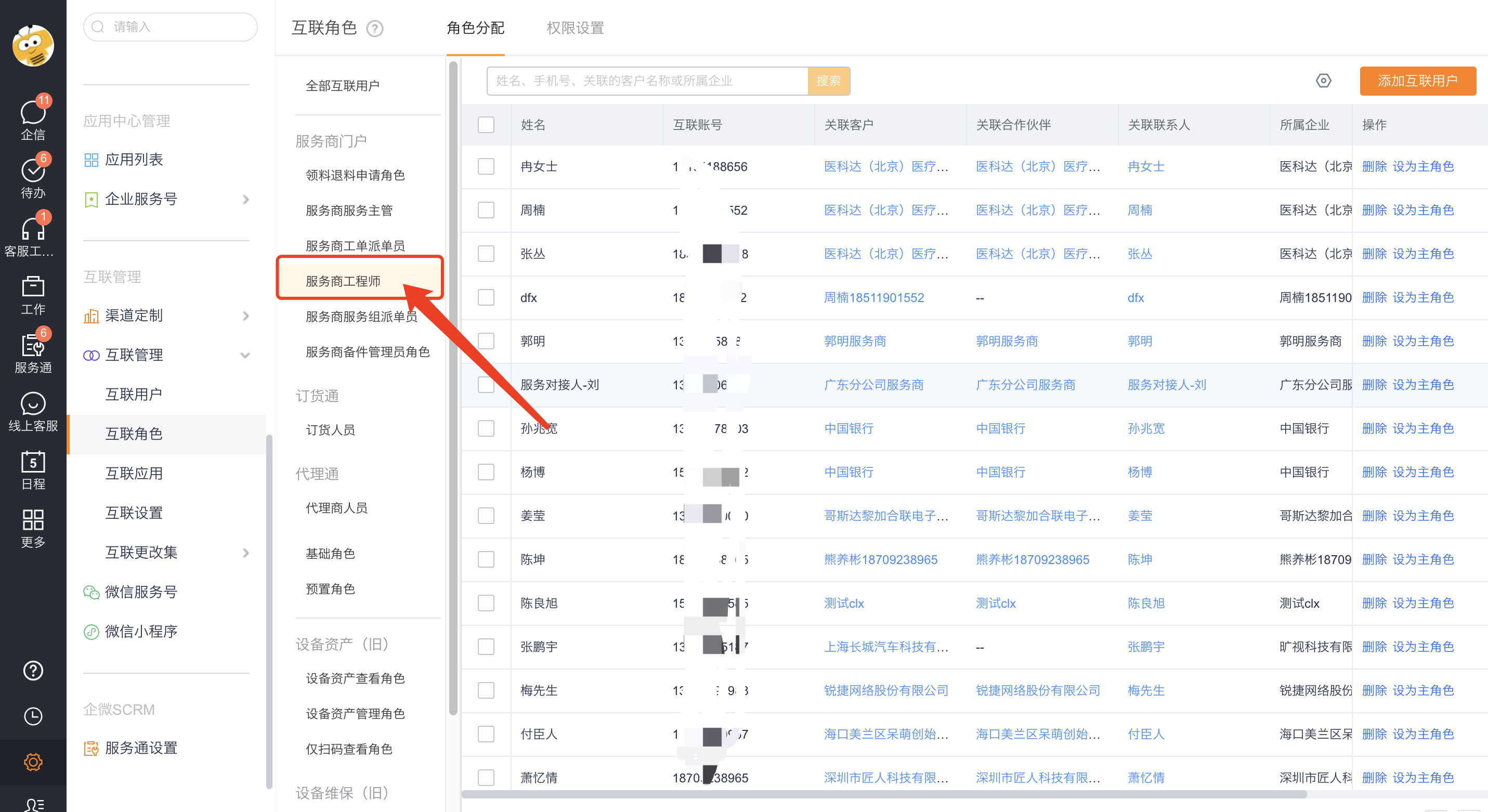Open the 郭明服务商 customer link
The width and height of the screenshot is (1488, 812).
click(x=855, y=342)
